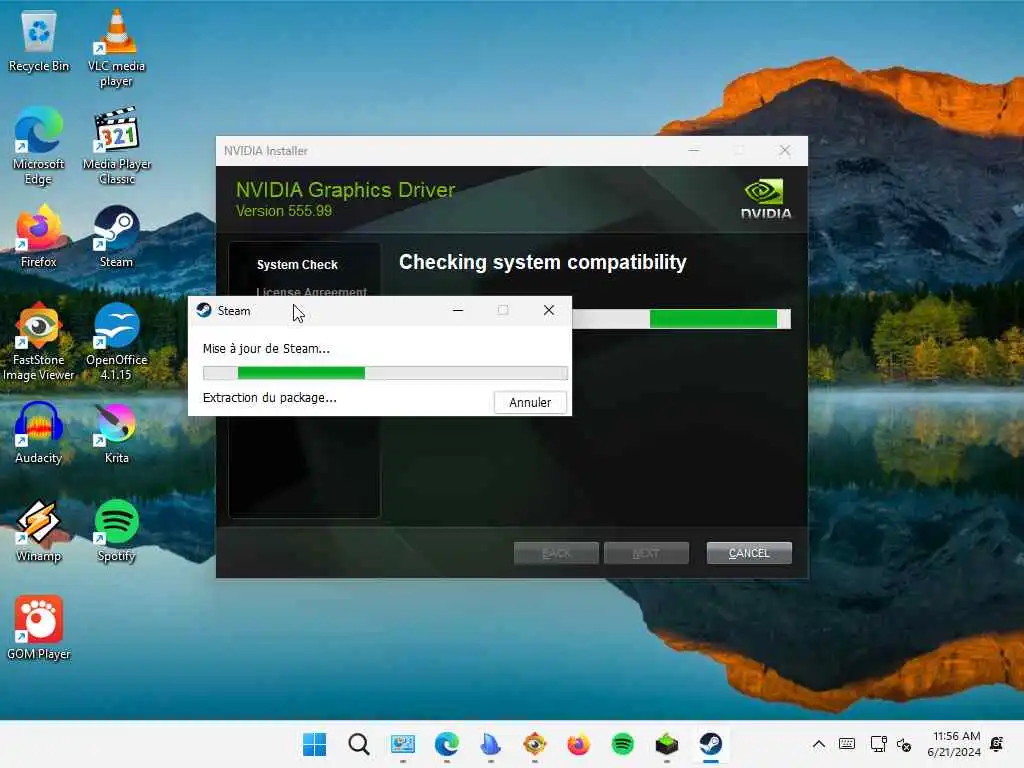
Task: Click the 'Checking system compatibility' heading
Action: pyautogui.click(x=543, y=262)
